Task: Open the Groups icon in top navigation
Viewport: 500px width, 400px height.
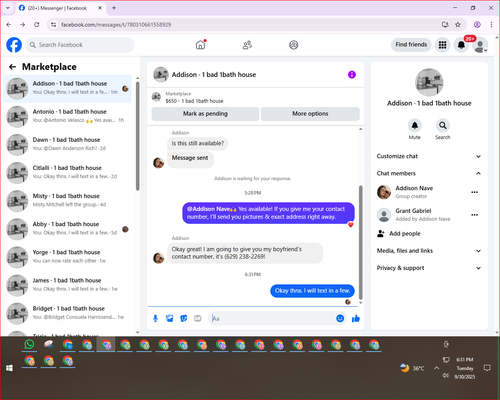Action: (294, 45)
